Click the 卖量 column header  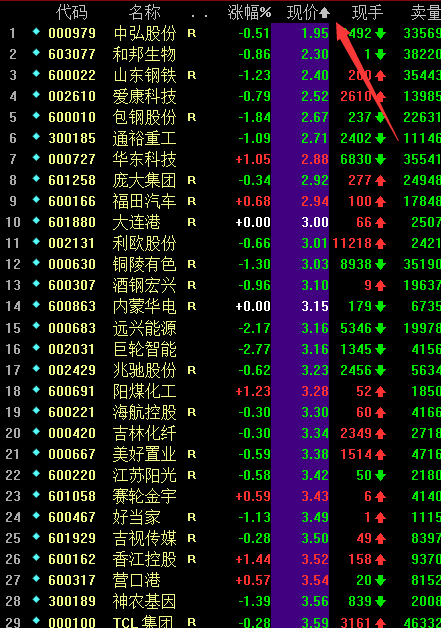(x=425, y=12)
